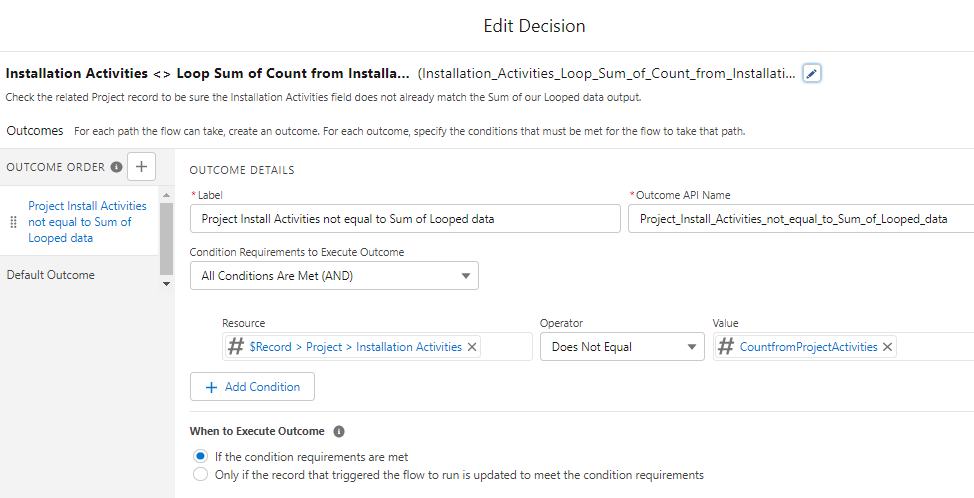Select 'Only if the record that triggered' radio option
Image resolution: width=974 pixels, height=498 pixels.
pyautogui.click(x=200, y=475)
